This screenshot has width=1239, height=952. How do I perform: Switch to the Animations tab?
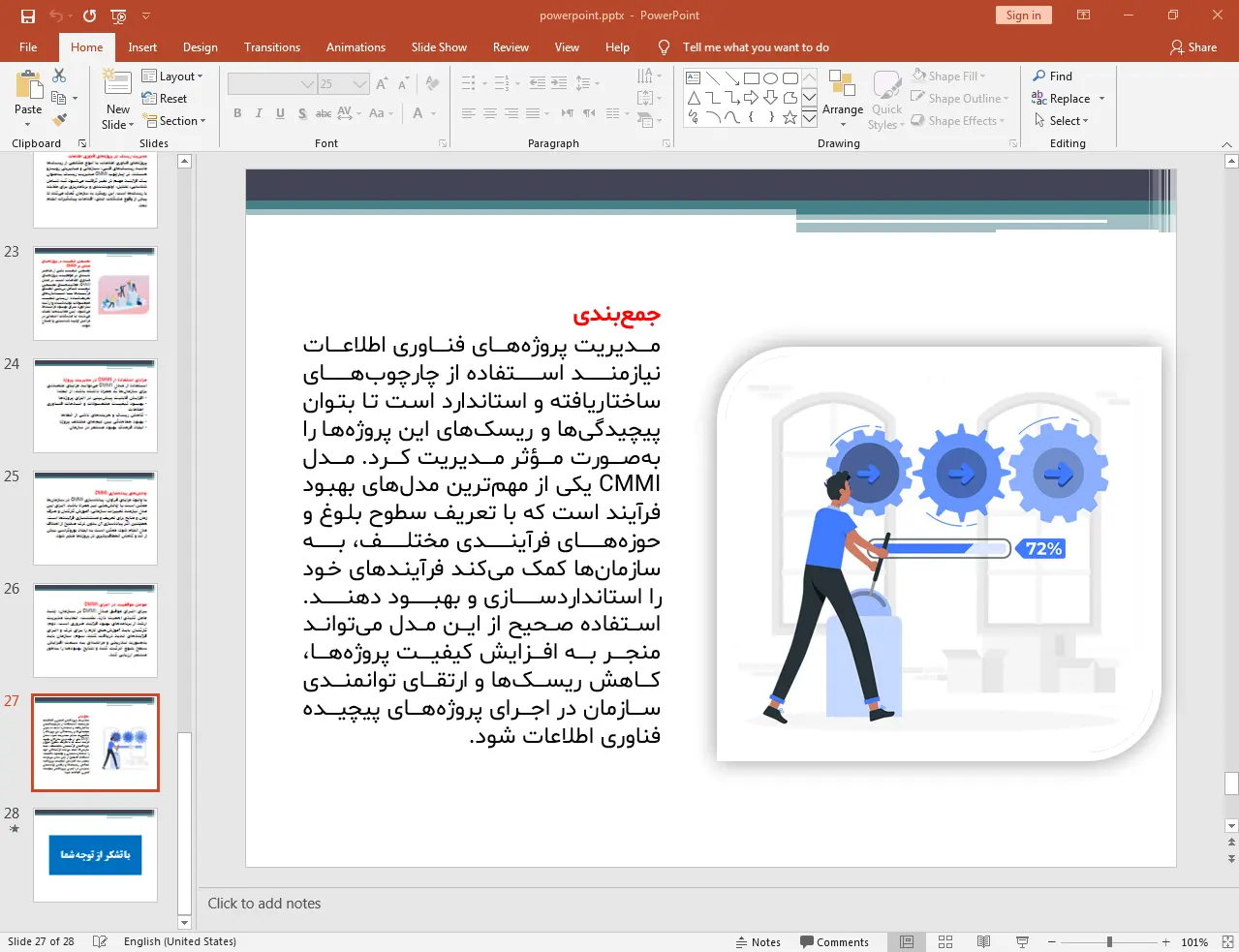click(356, 47)
